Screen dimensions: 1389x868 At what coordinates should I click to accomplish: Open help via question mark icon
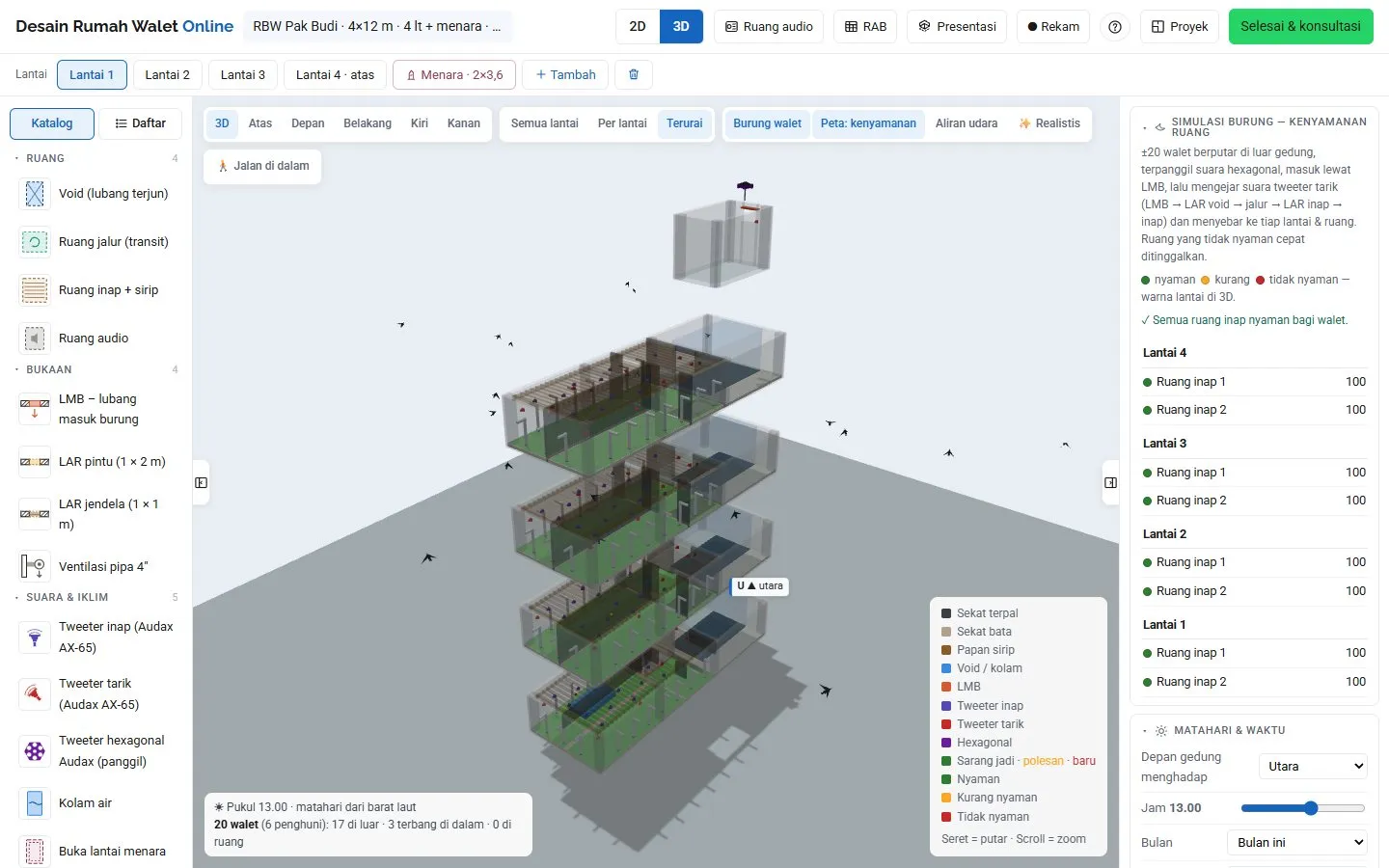pyautogui.click(x=1115, y=27)
